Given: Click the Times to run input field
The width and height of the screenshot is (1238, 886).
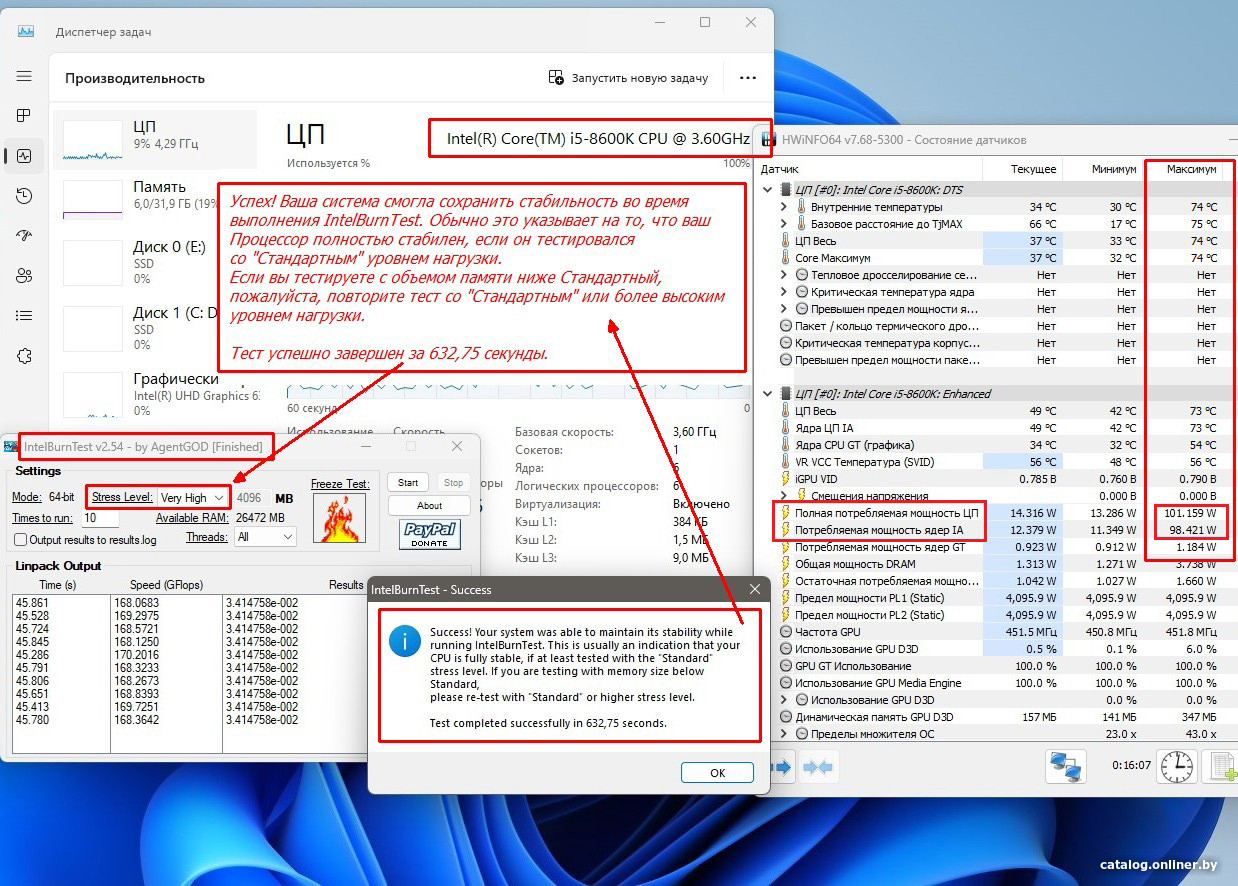Looking at the screenshot, I should pos(100,518).
